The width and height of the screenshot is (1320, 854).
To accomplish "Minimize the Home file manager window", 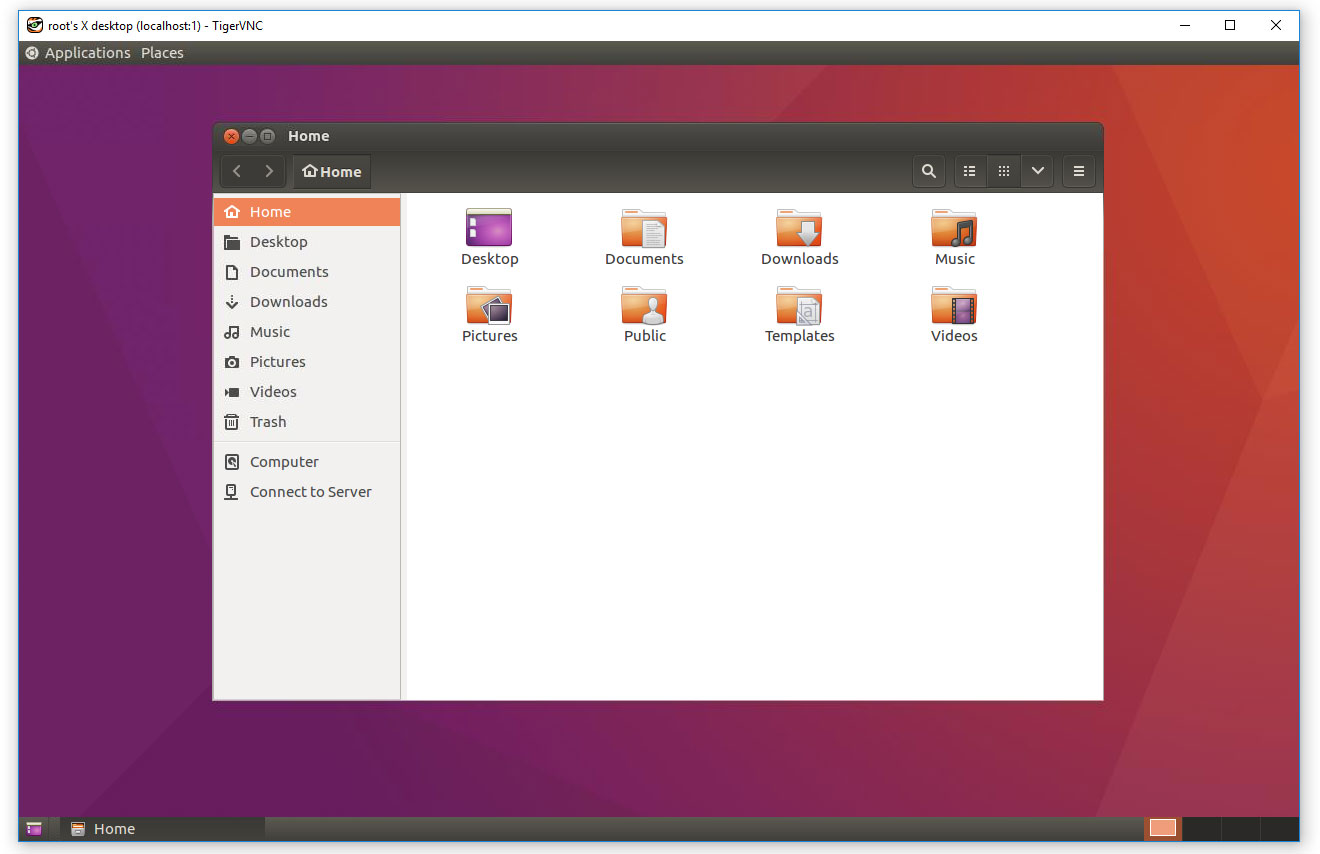I will [x=250, y=136].
